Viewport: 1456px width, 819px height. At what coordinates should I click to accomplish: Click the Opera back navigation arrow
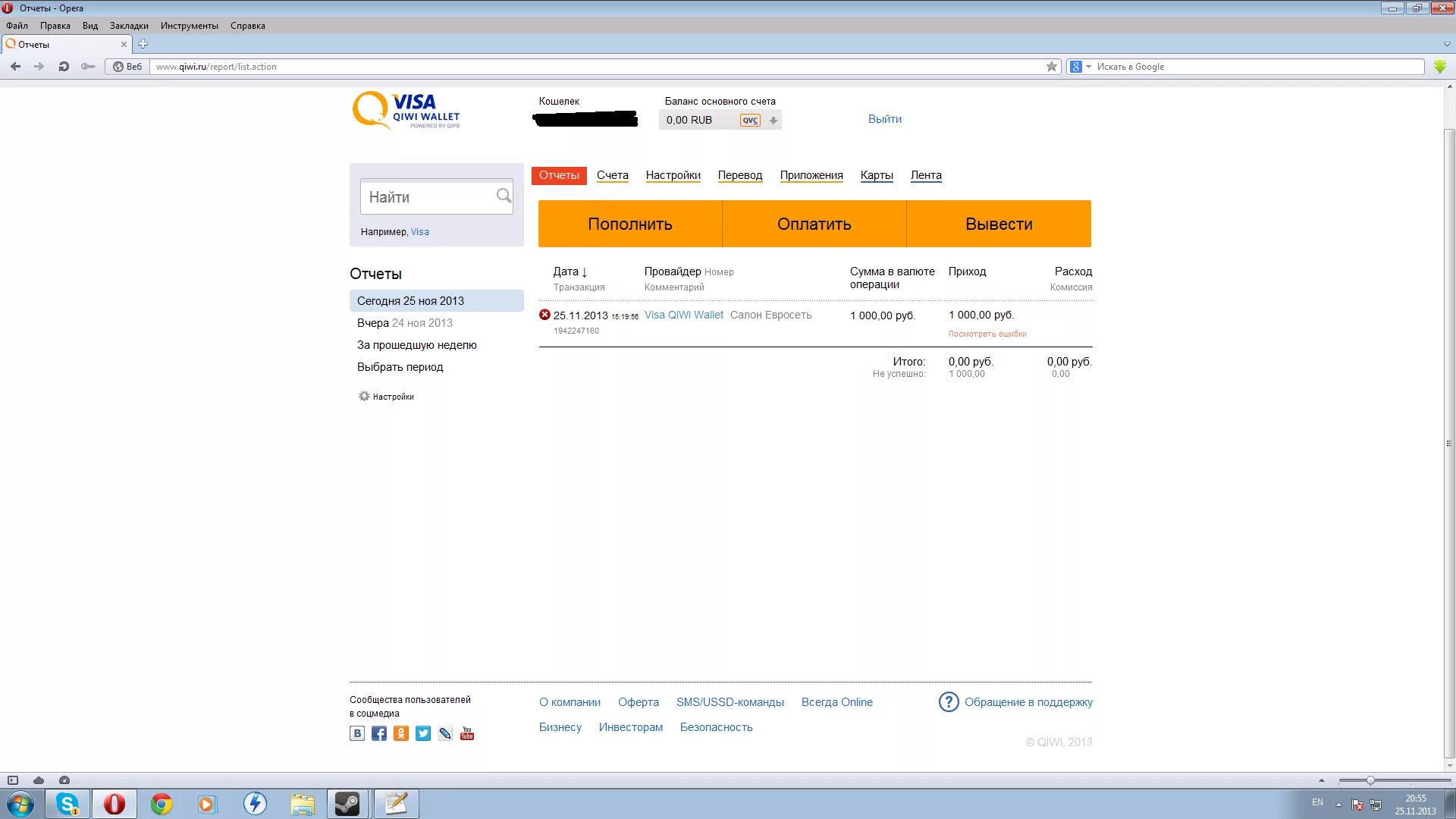[15, 67]
